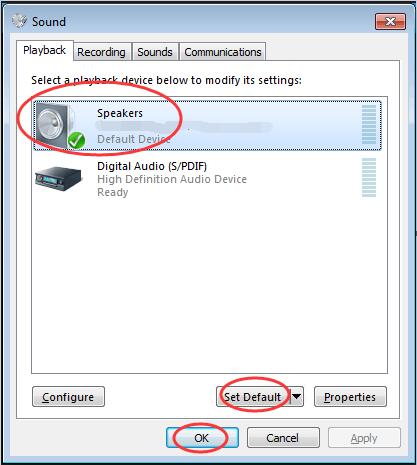The height and width of the screenshot is (465, 417).
Task: Click the Configure button
Action: tap(68, 397)
